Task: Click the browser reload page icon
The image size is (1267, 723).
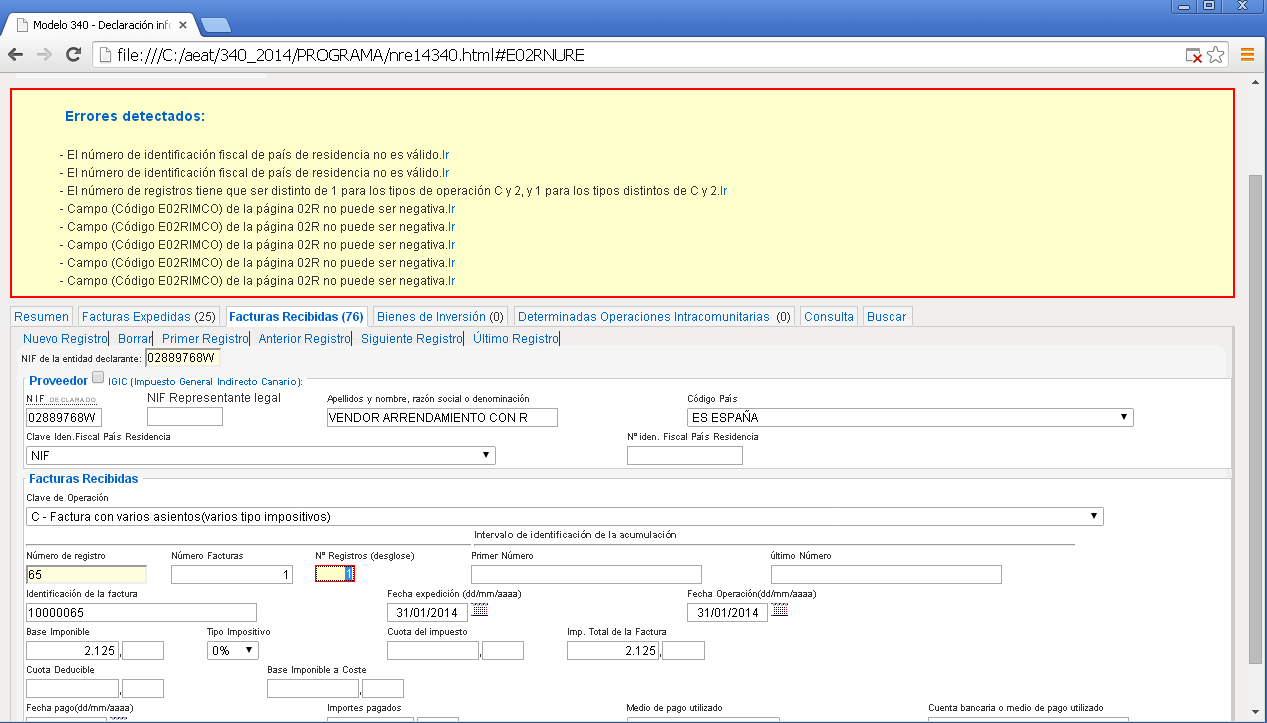Action: click(x=73, y=55)
